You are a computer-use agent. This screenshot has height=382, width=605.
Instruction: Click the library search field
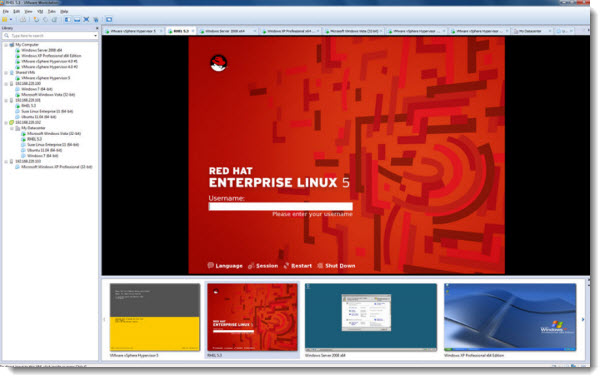pos(50,35)
